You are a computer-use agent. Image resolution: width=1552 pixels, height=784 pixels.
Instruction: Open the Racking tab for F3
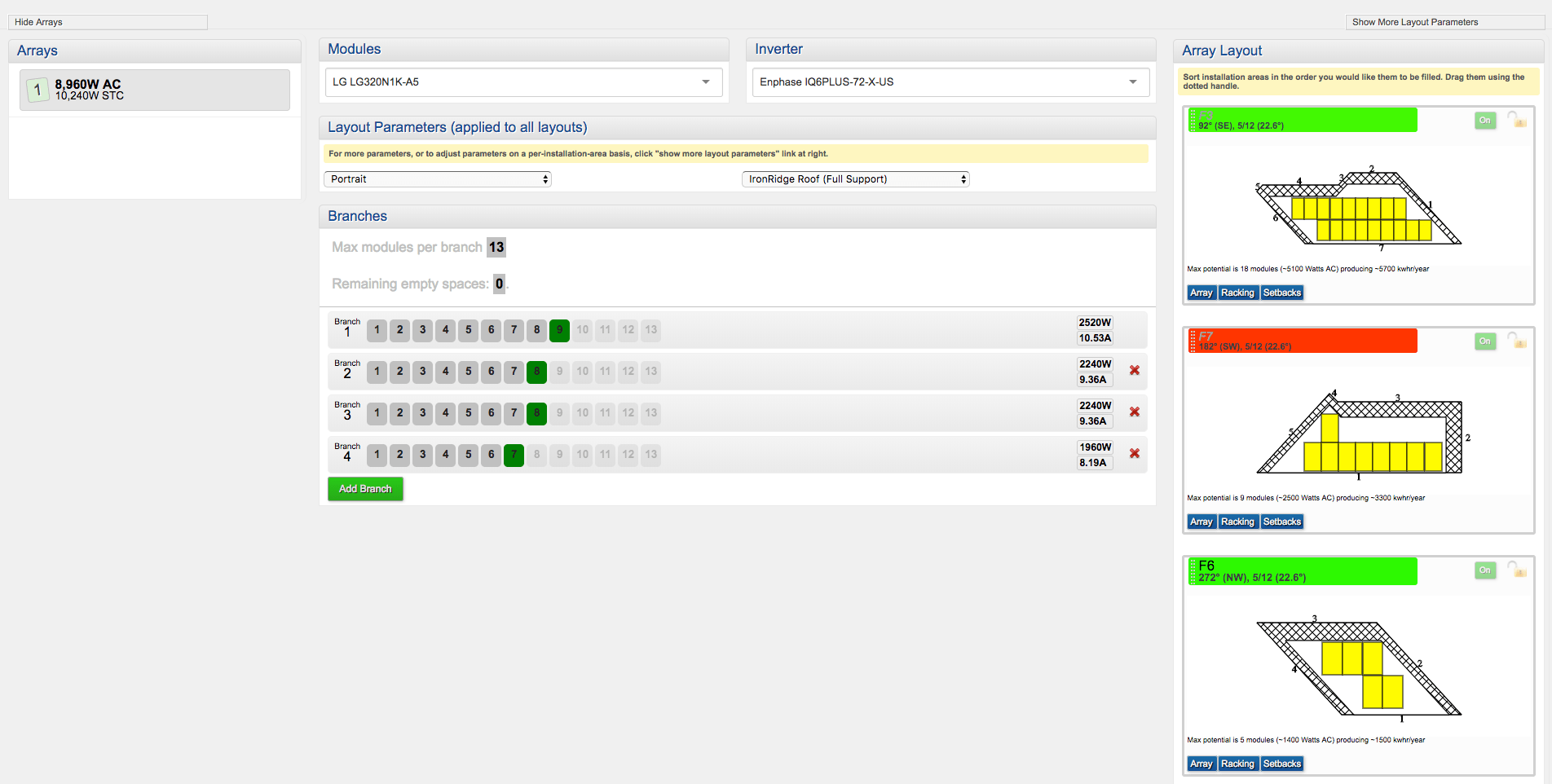pos(1237,293)
